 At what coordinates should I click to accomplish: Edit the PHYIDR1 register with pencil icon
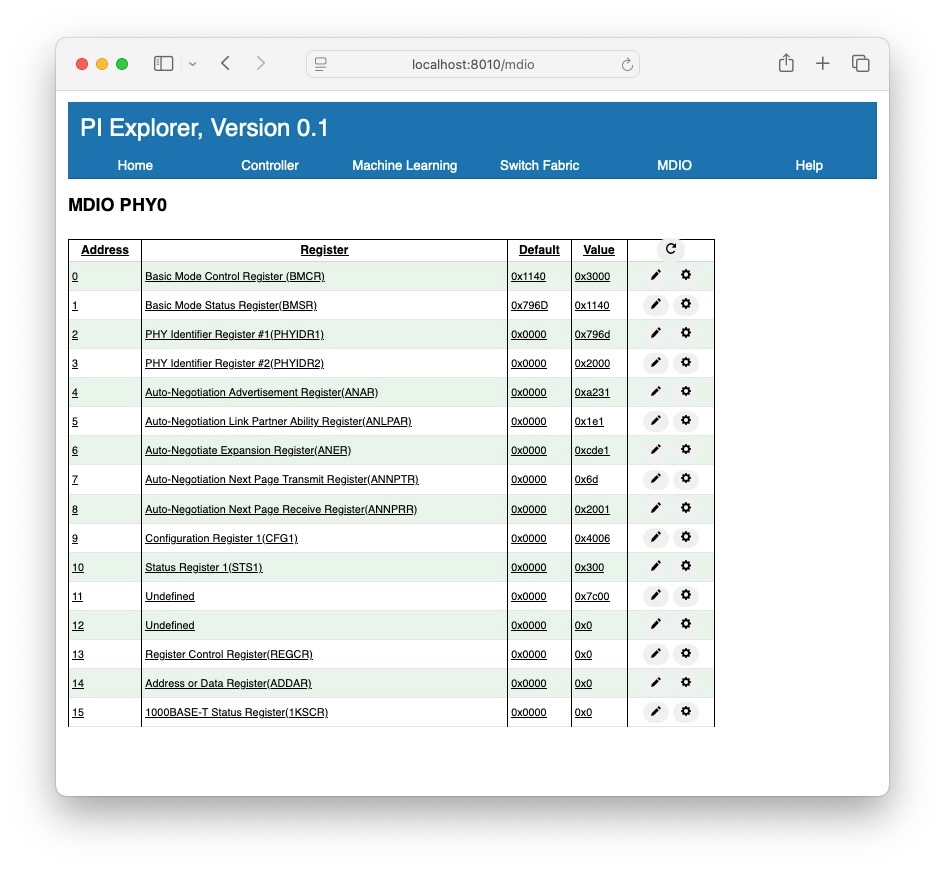tap(656, 333)
